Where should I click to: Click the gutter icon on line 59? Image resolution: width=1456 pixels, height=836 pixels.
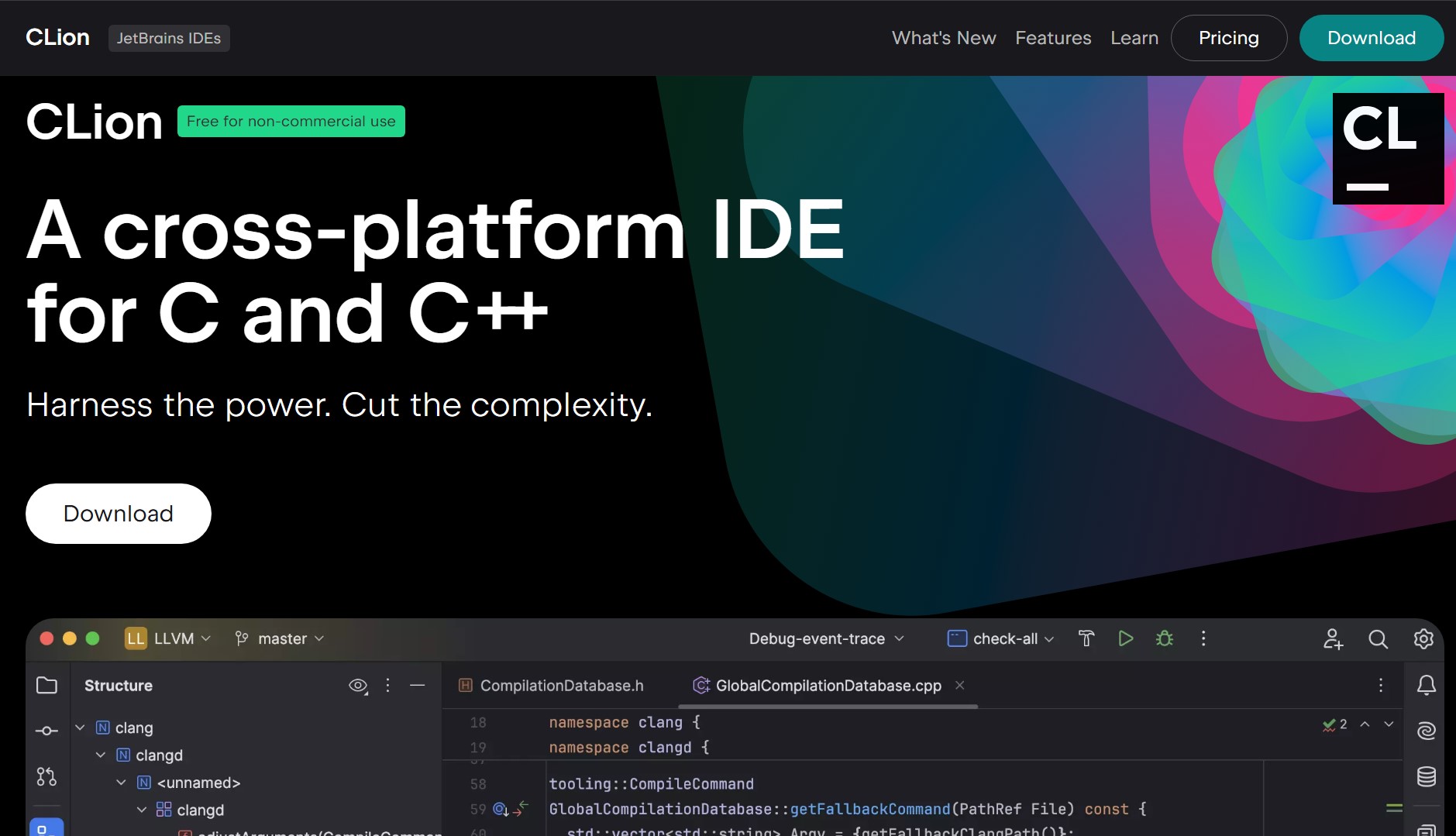501,810
